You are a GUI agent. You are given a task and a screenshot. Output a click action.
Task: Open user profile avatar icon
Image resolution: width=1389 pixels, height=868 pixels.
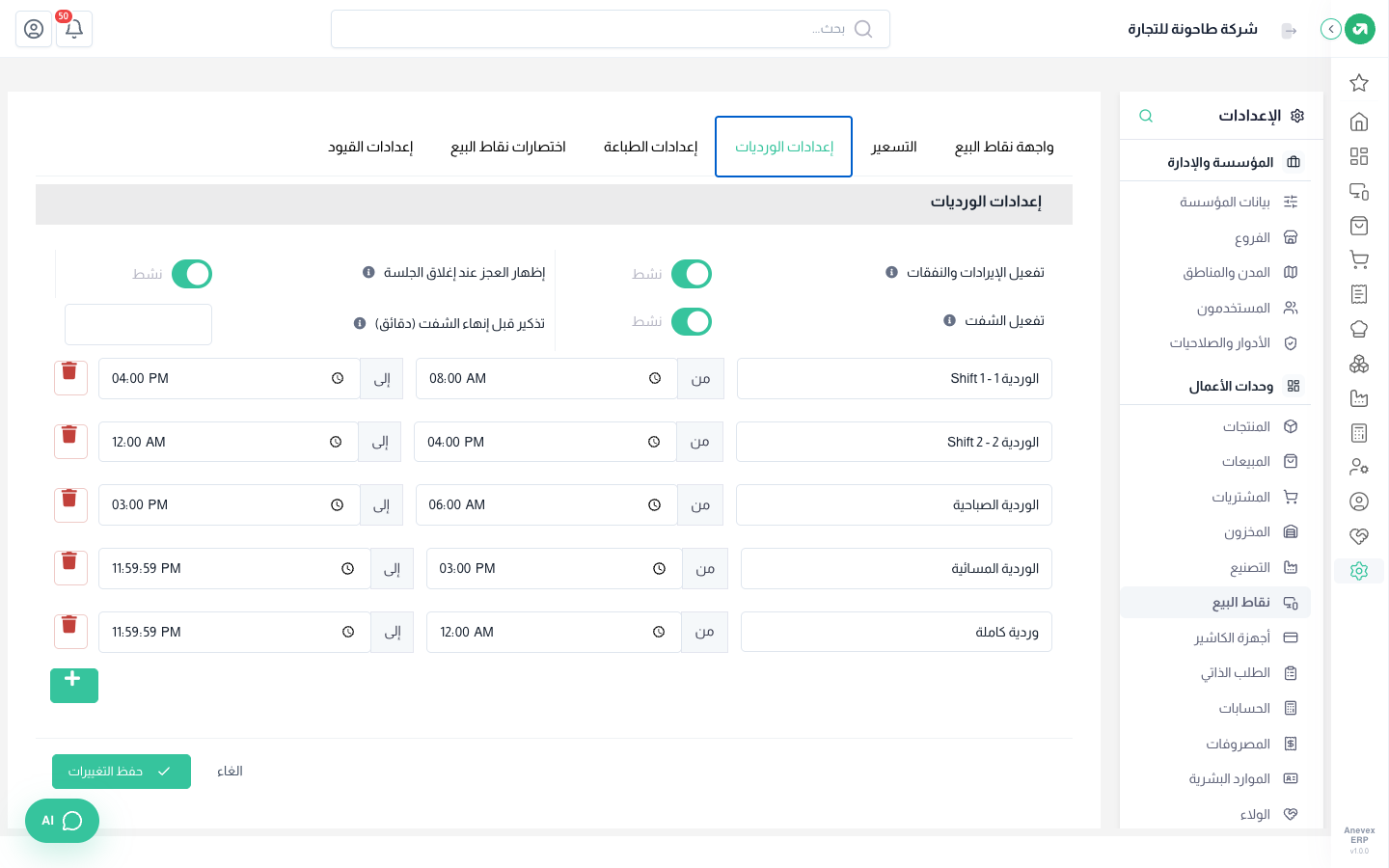34,29
